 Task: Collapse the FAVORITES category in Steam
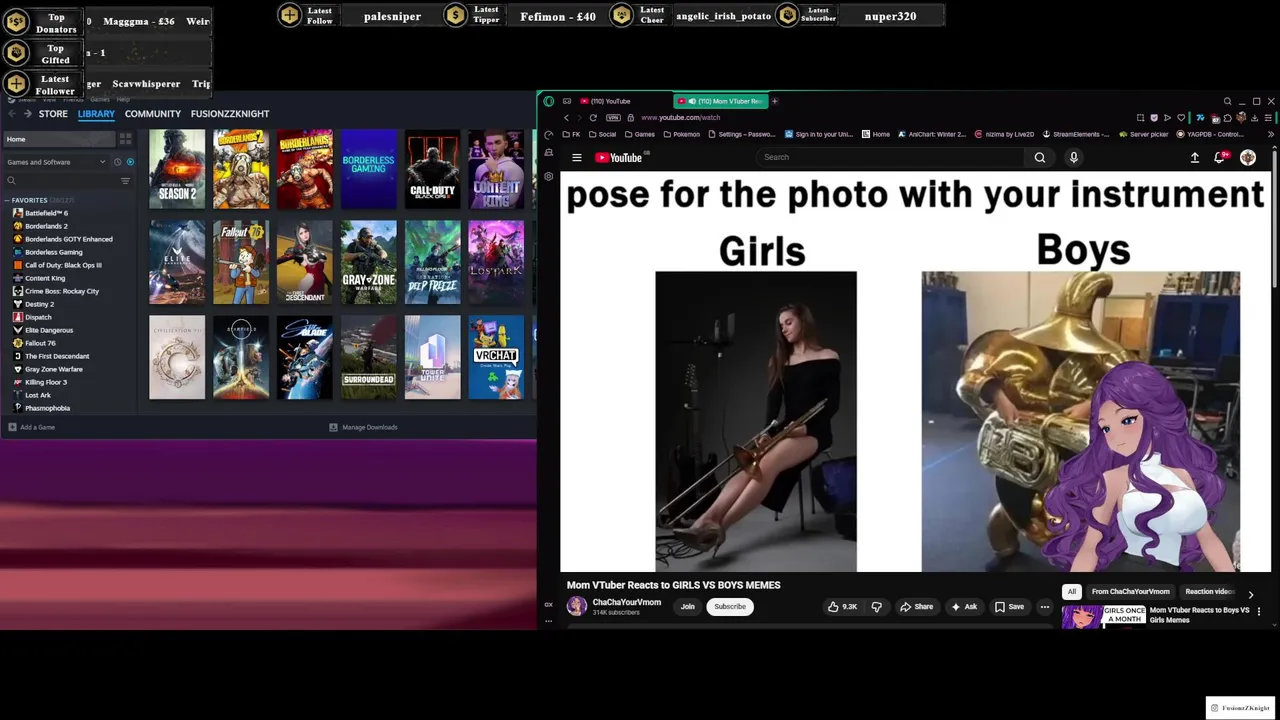(x=9, y=200)
